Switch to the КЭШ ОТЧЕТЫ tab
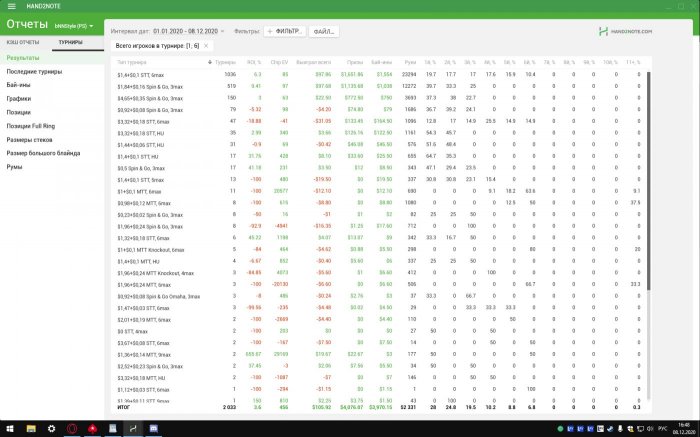This screenshot has width=700, height=437. pyautogui.click(x=23, y=42)
